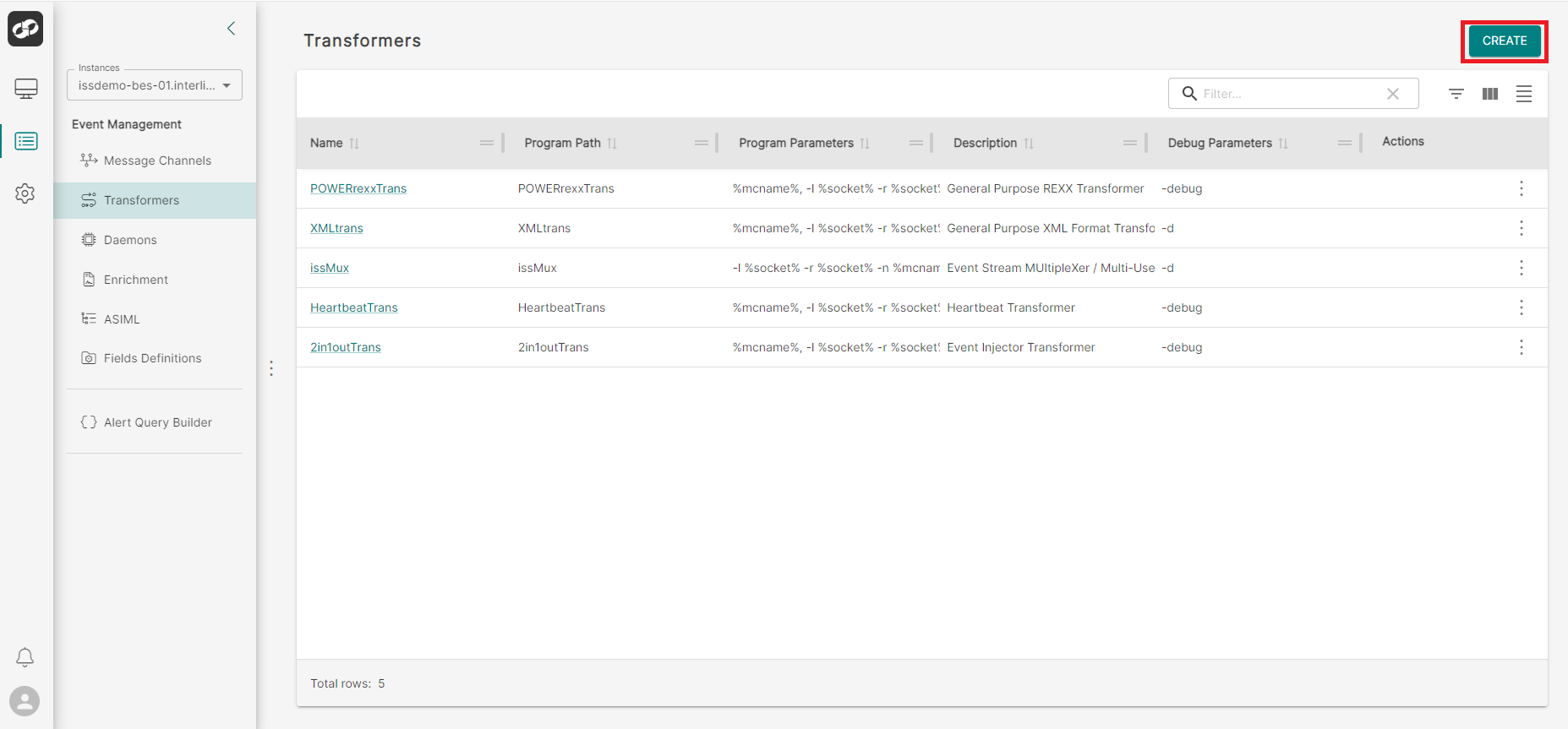This screenshot has width=1568, height=729.
Task: Sort by Name column
Action: 354,144
